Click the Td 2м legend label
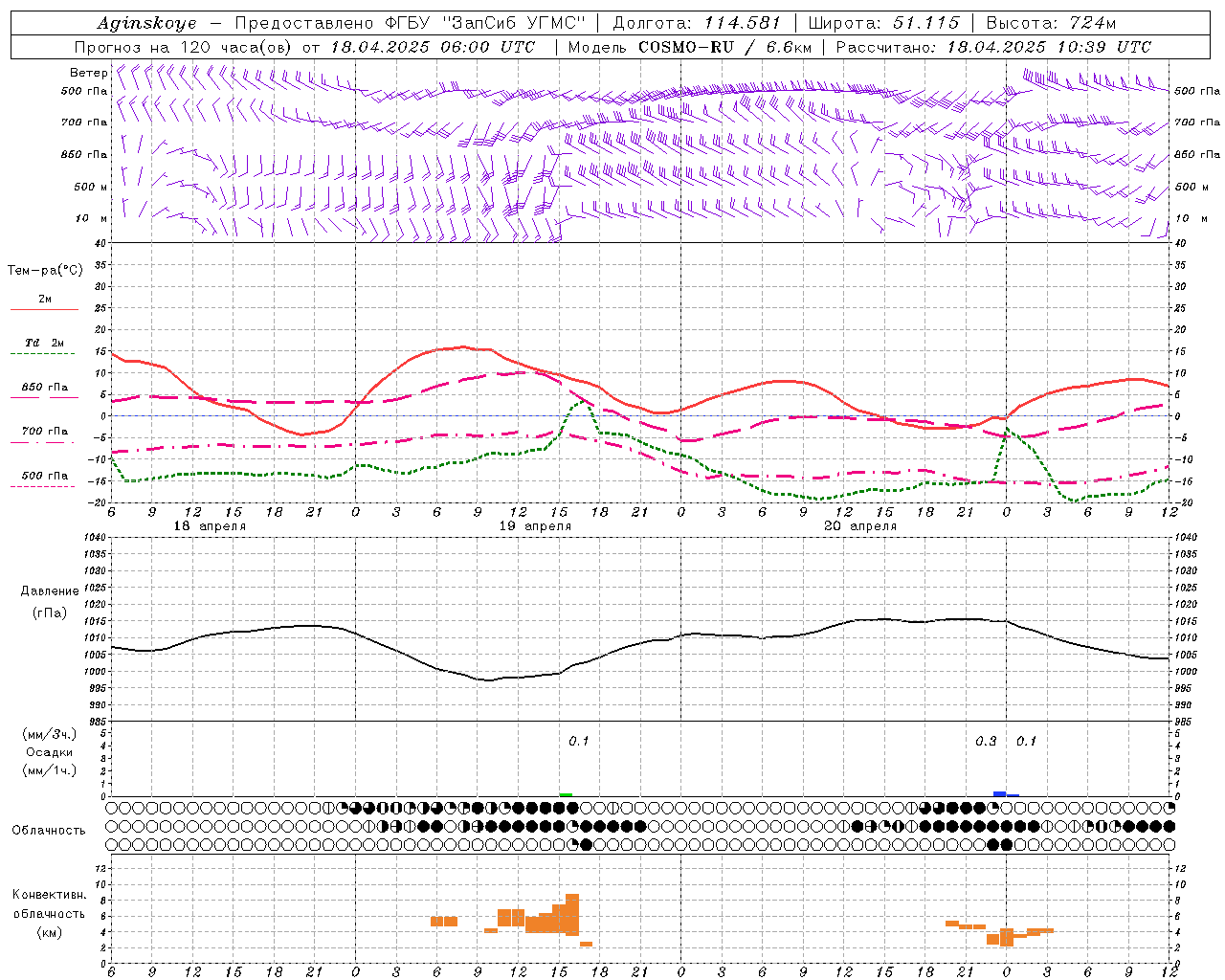The height and width of the screenshot is (980, 1225). pyautogui.click(x=45, y=343)
